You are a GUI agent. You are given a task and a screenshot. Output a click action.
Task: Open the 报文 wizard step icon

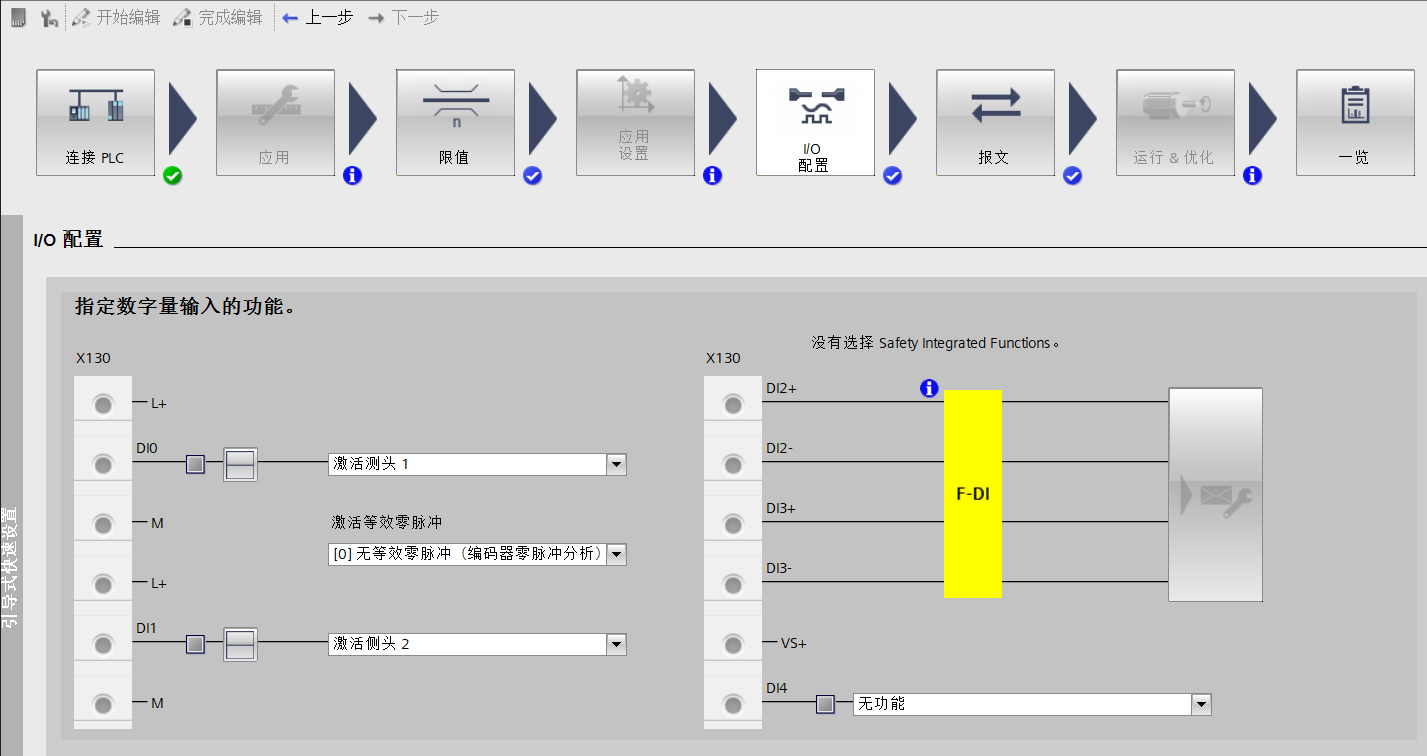(995, 122)
